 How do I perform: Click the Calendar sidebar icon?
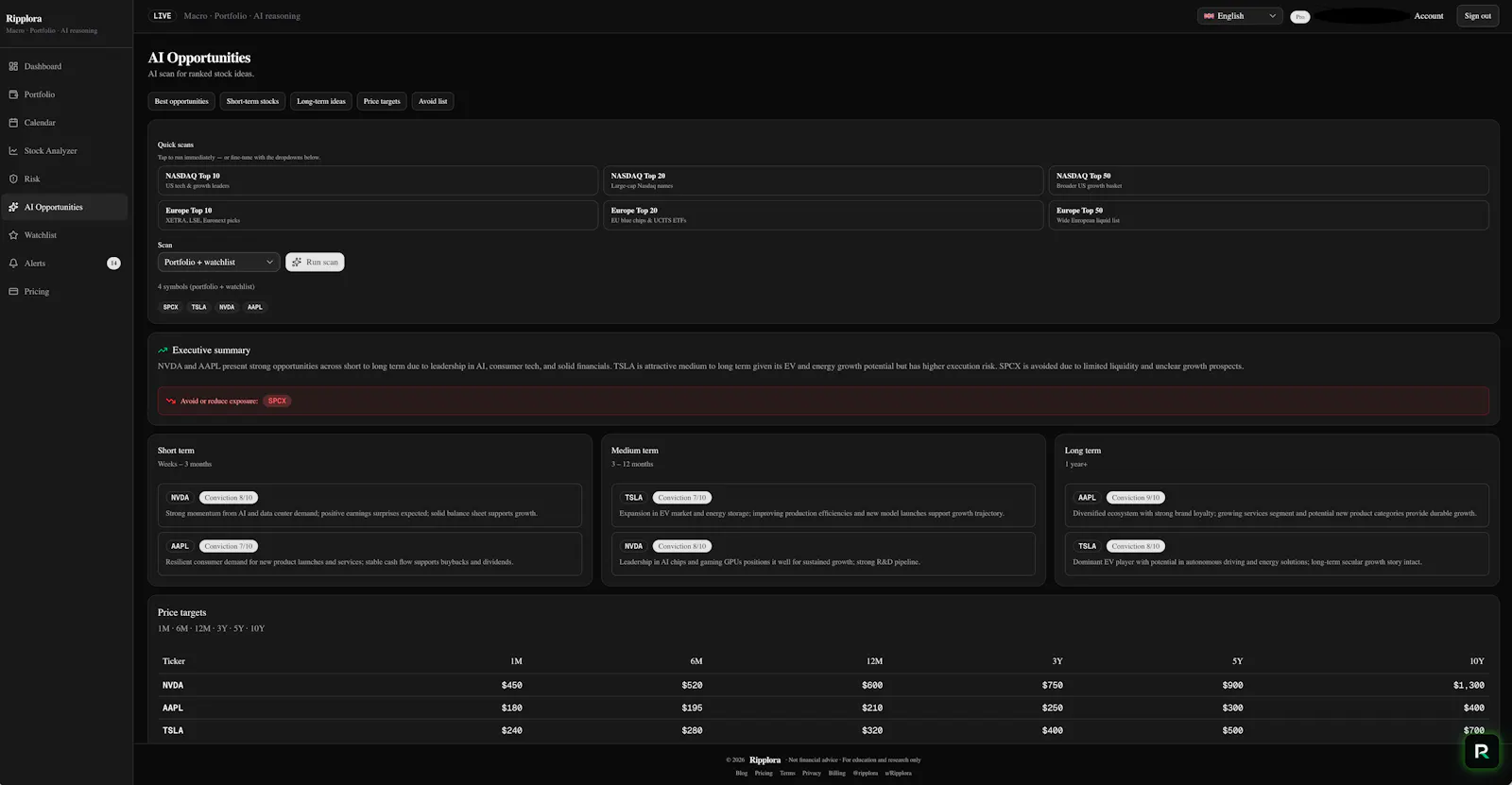coord(13,123)
